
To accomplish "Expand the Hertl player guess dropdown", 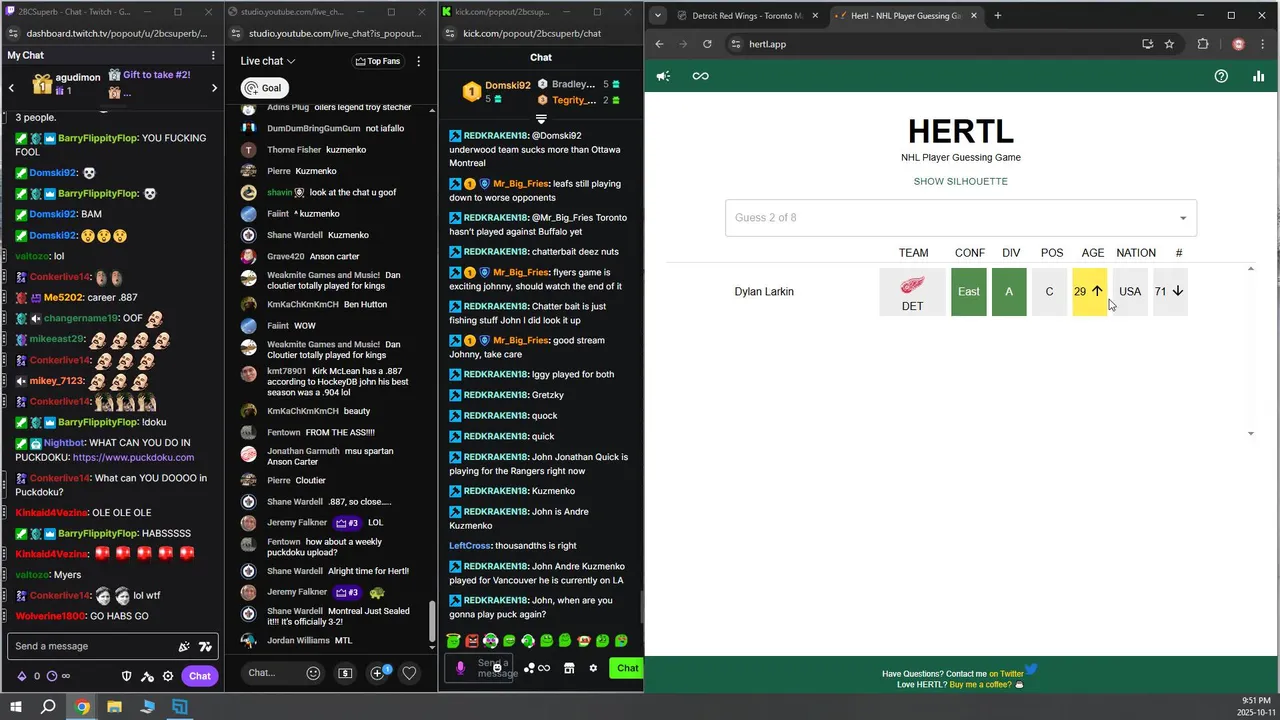I will click(x=1183, y=218).
